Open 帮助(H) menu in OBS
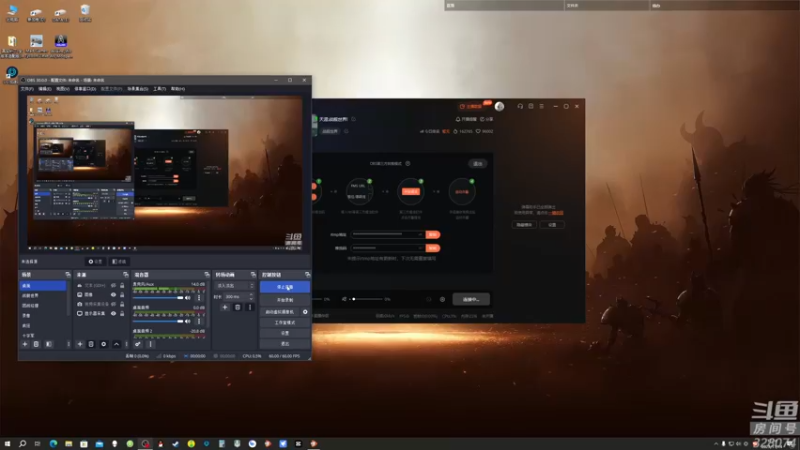Viewport: 800px width, 450px height. point(178,89)
